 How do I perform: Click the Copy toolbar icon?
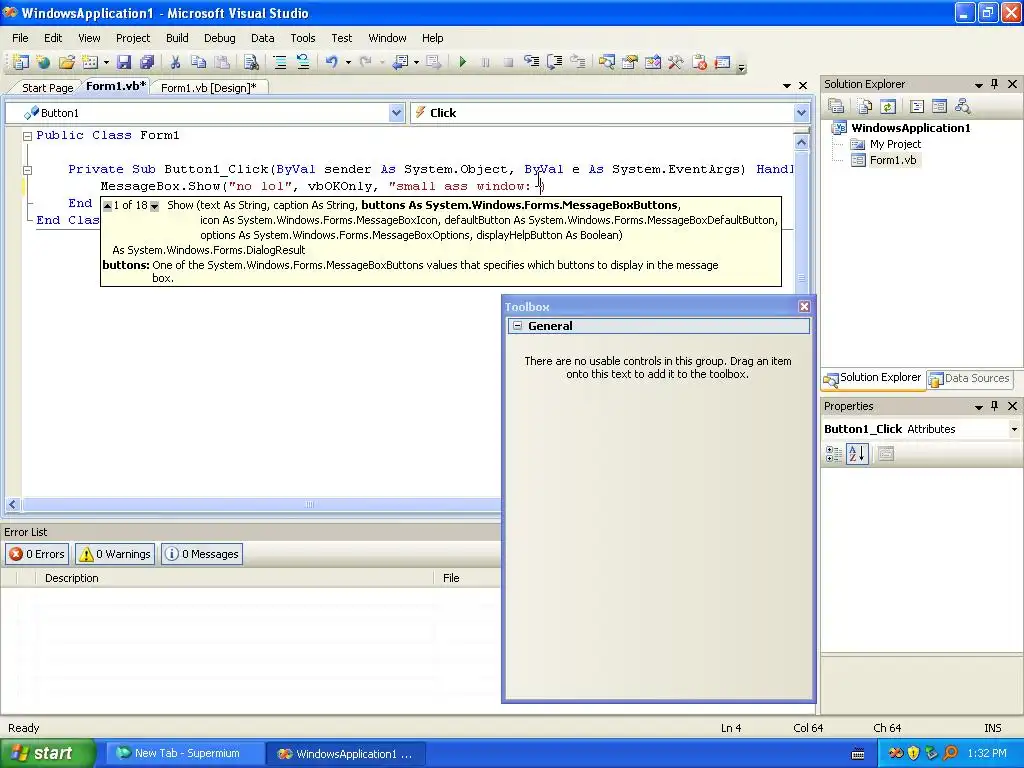tap(199, 62)
